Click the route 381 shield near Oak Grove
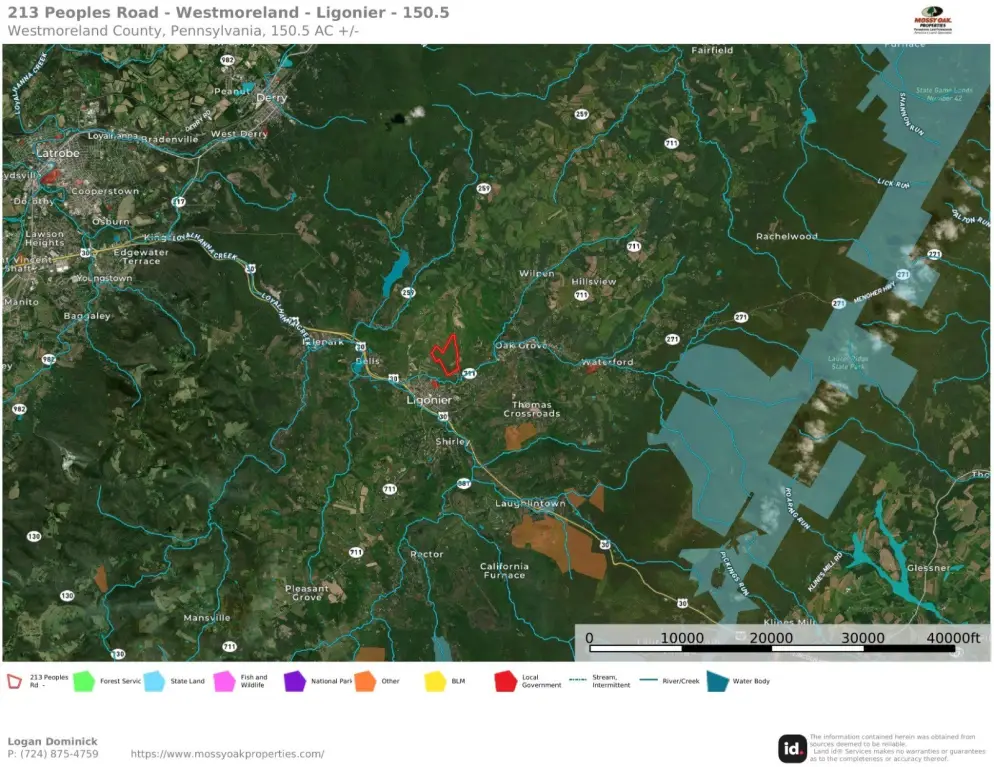The width and height of the screenshot is (994, 767). pyautogui.click(x=470, y=373)
